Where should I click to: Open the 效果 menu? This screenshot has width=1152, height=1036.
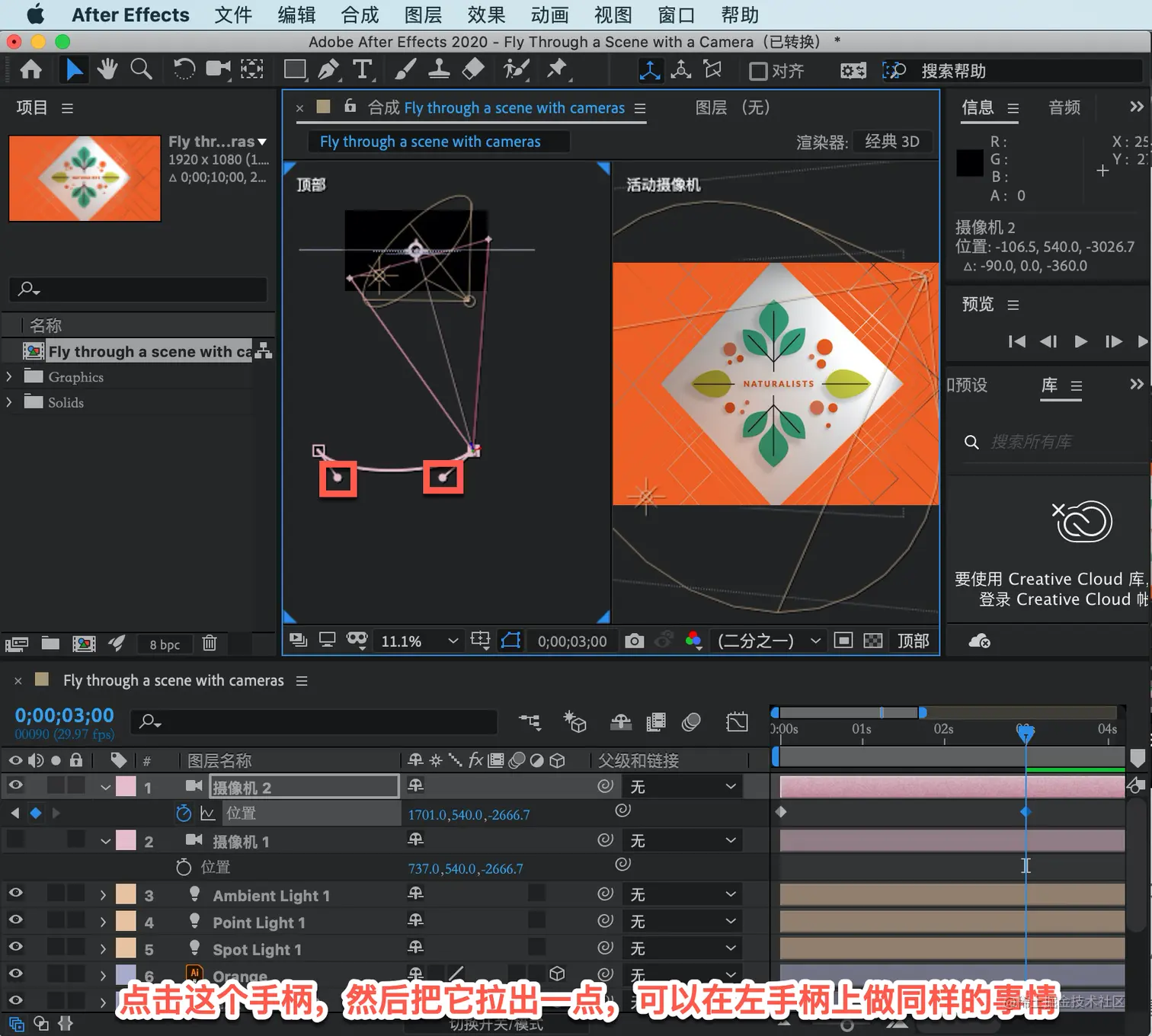(x=486, y=15)
